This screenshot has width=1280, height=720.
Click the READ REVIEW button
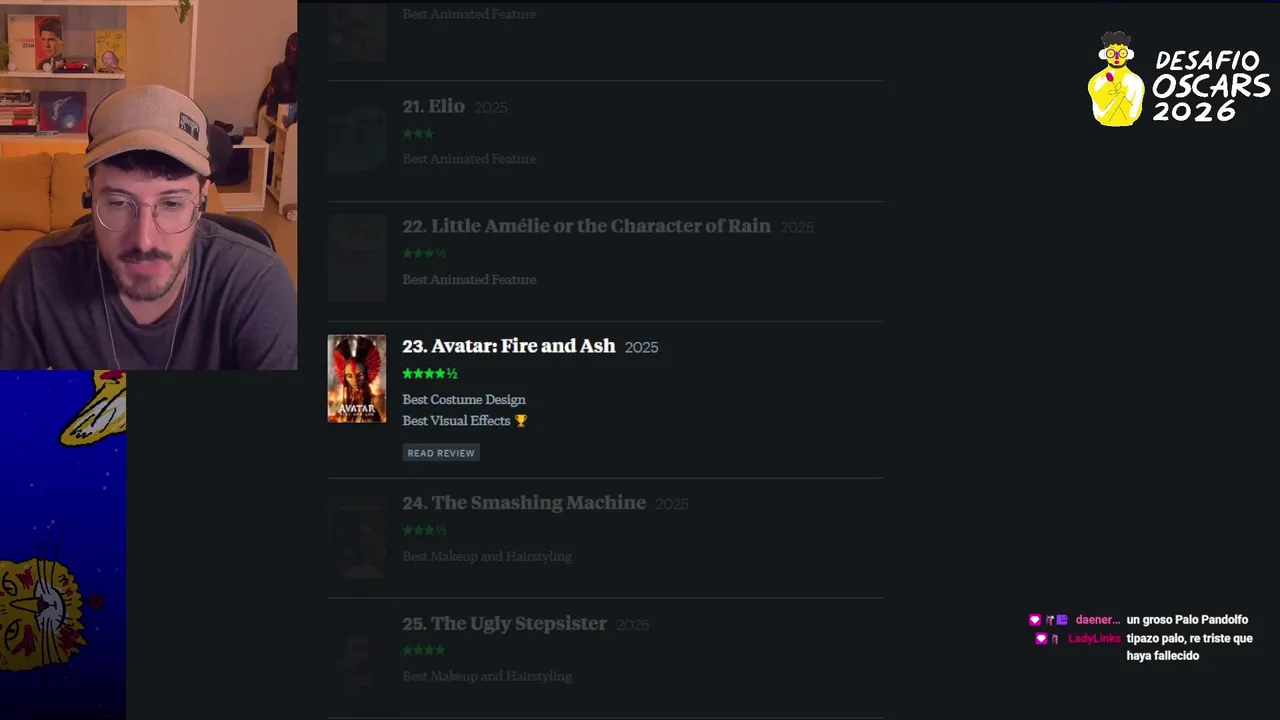(x=441, y=453)
